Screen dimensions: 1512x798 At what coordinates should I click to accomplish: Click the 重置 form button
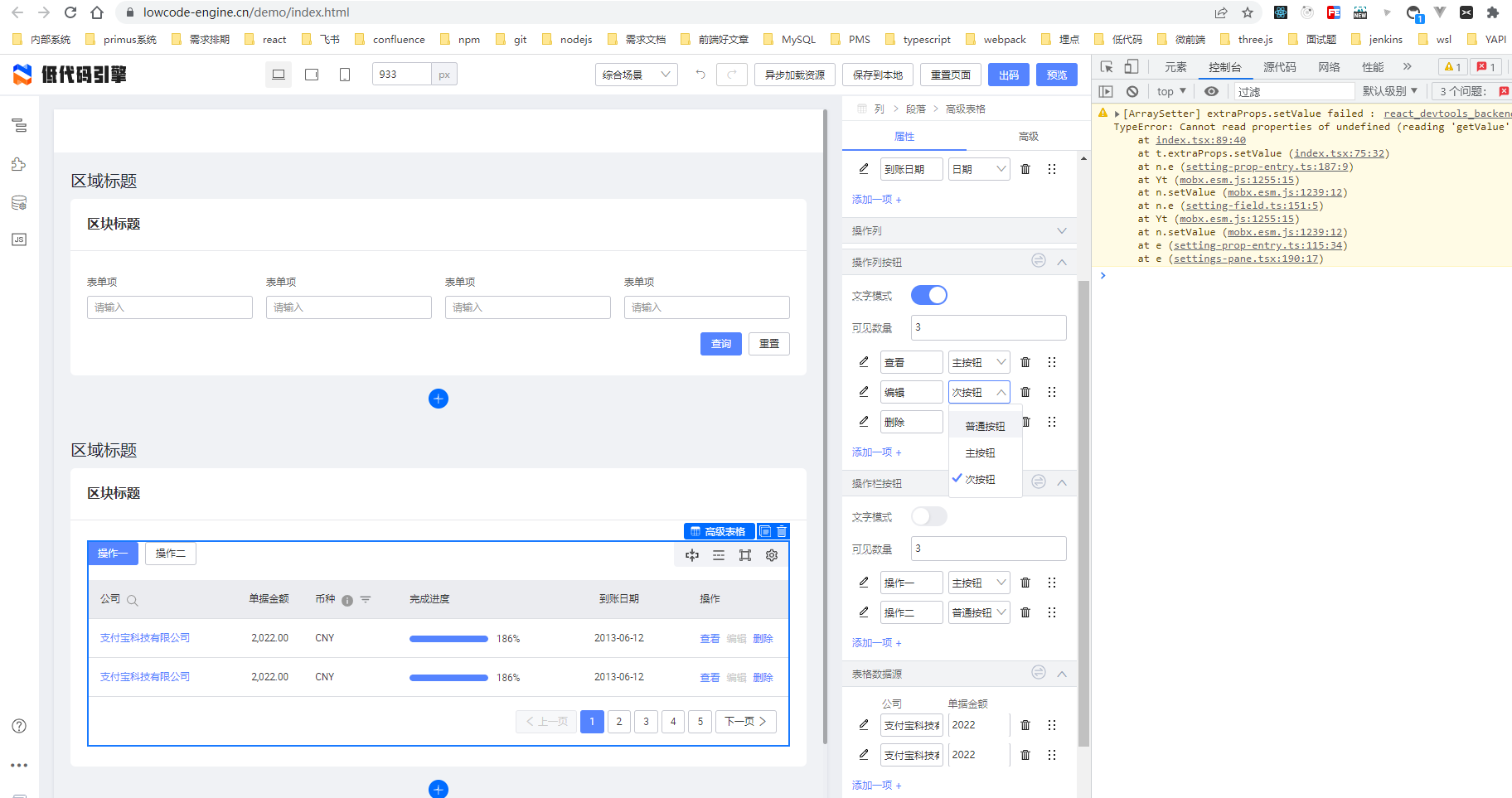click(769, 344)
